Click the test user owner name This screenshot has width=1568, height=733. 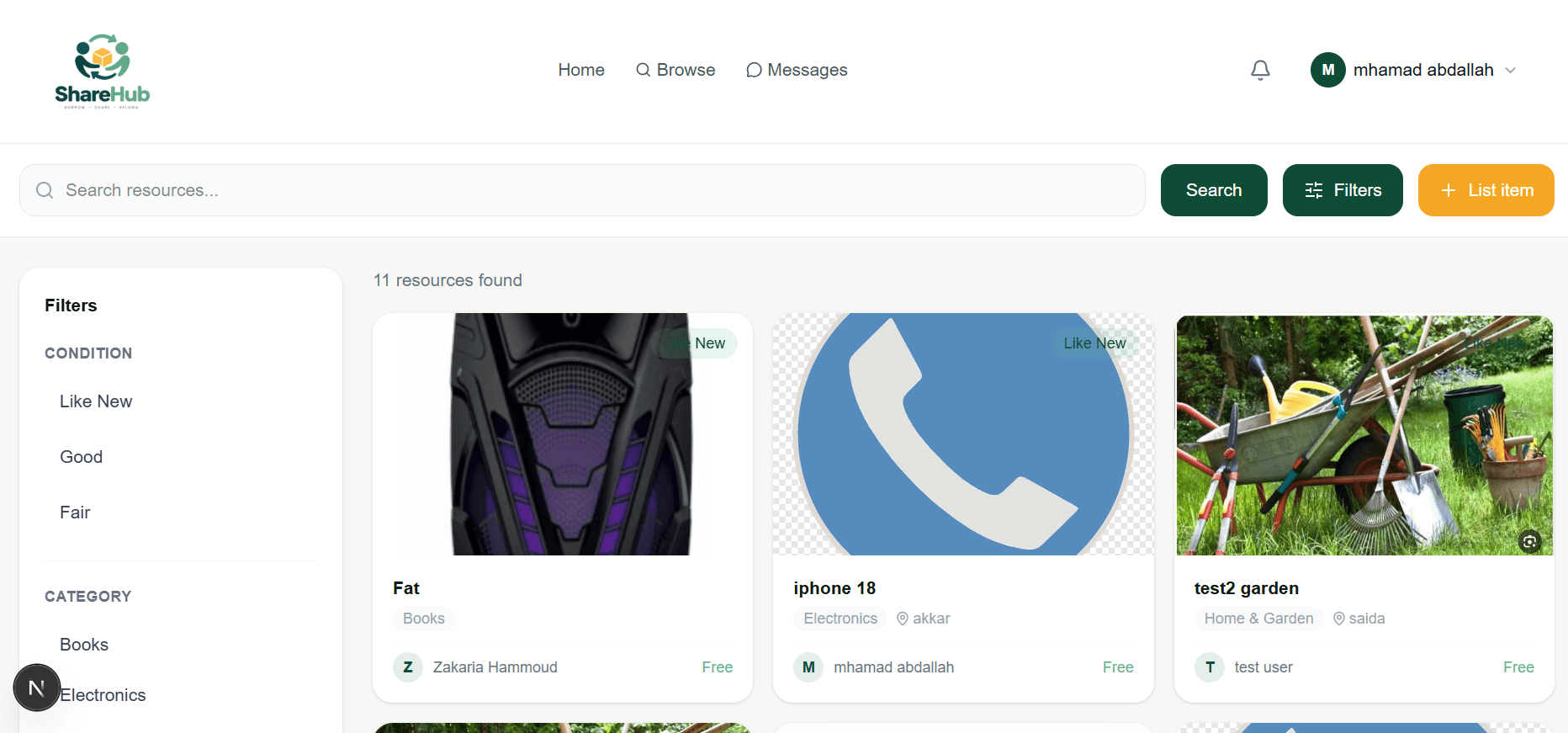point(1263,667)
